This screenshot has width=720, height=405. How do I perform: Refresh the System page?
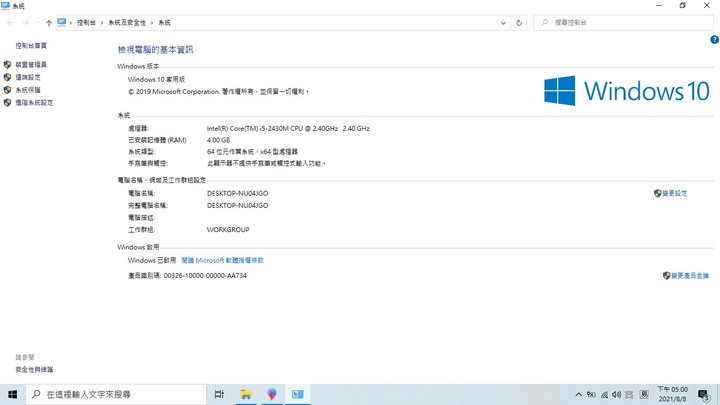coord(519,22)
